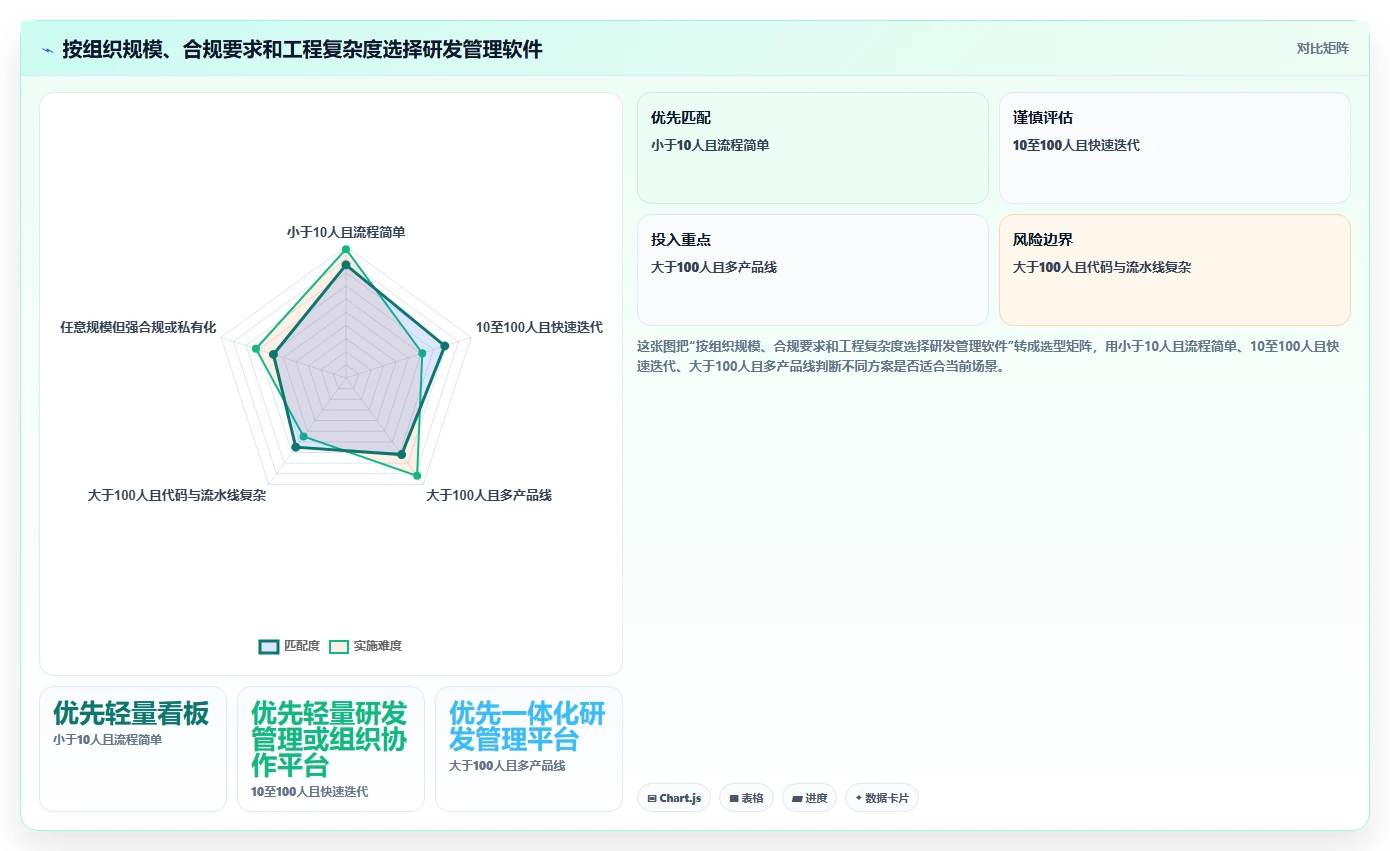Open the 投入重点 card
Viewport: 1390px width, 851px height.
[x=813, y=270]
